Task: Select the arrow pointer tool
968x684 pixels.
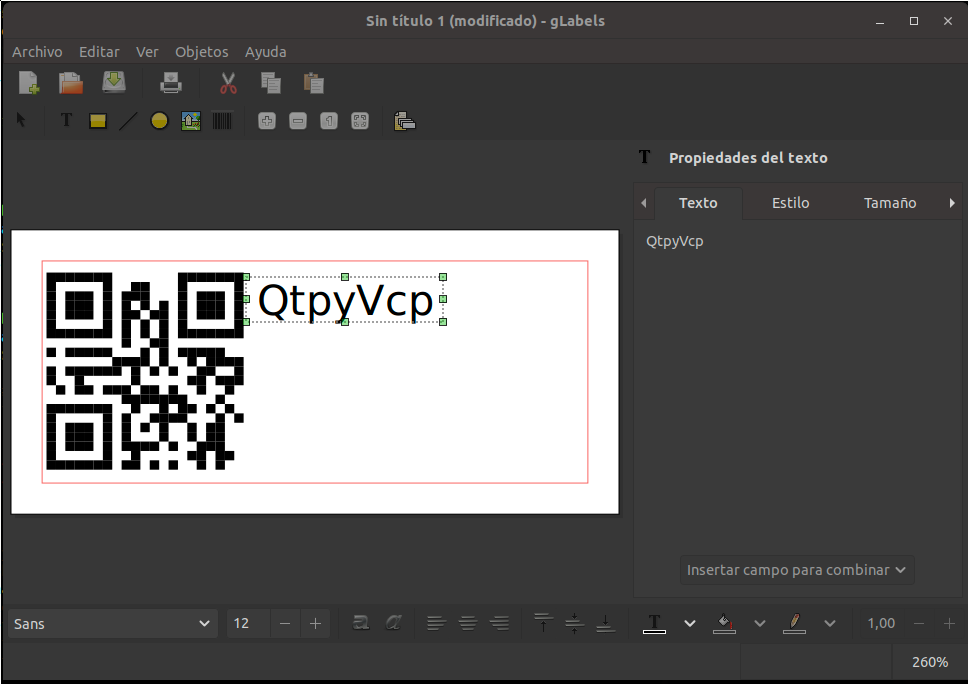Action: [x=21, y=120]
